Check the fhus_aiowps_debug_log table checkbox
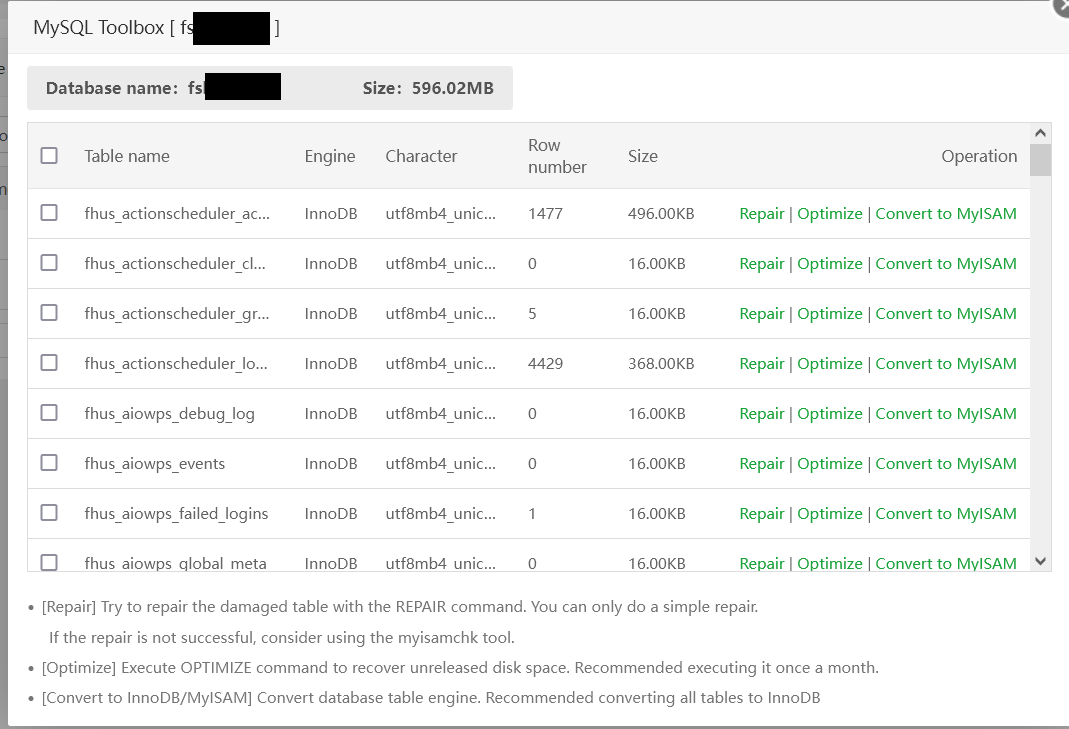Screen dimensions: 1069x729 (49, 413)
